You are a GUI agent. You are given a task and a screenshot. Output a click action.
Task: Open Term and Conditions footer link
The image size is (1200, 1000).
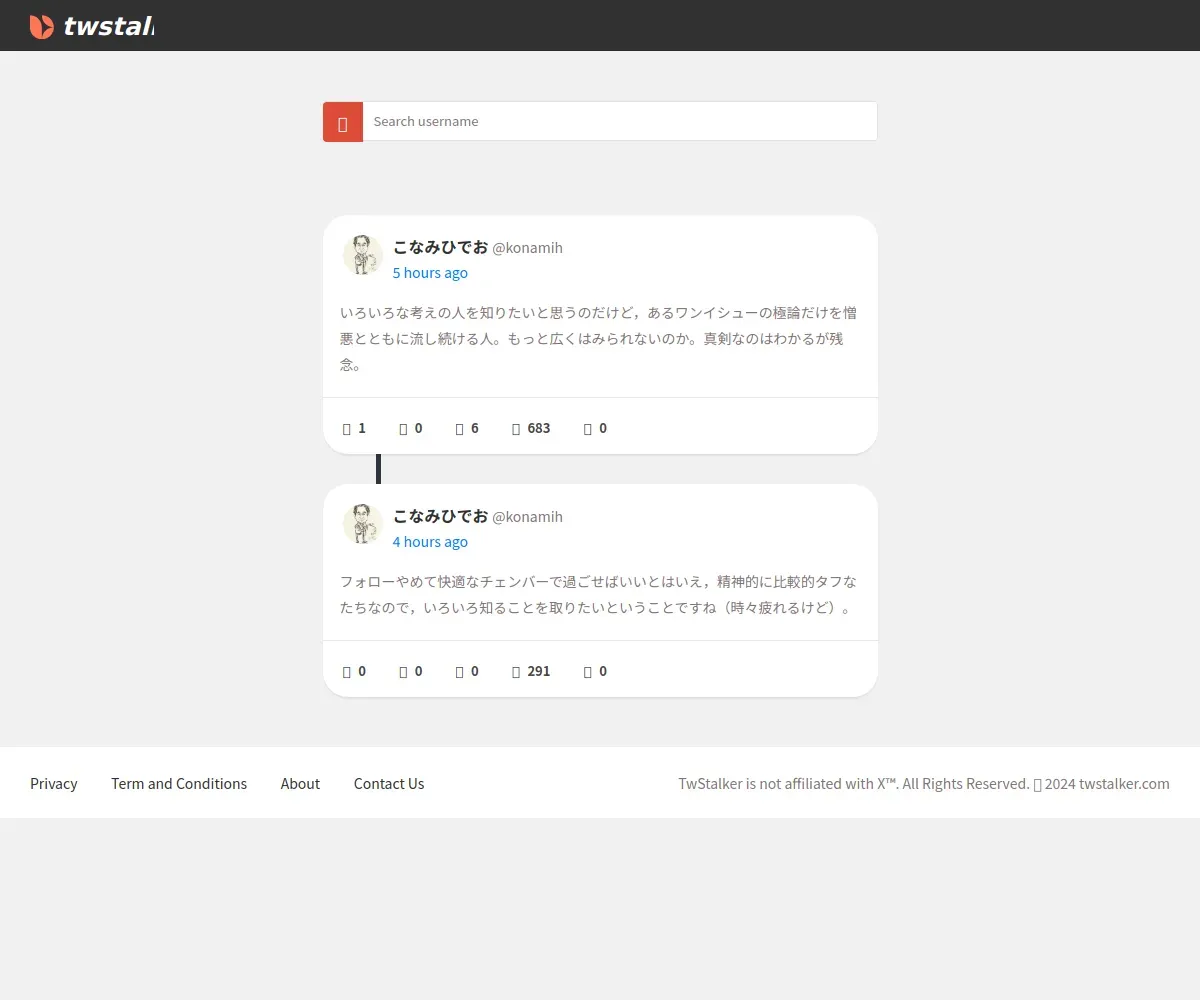tap(179, 784)
